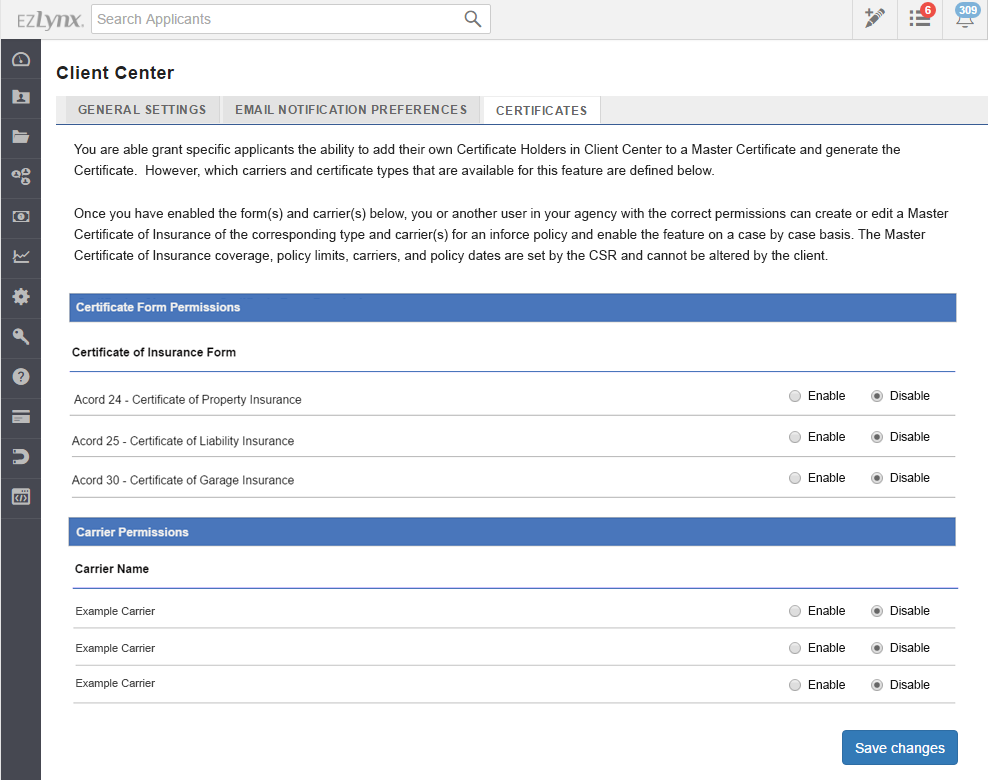This screenshot has height=780, width=988.
Task: Select Disable for Acord 30 Garage Insurance
Action: pos(876,478)
